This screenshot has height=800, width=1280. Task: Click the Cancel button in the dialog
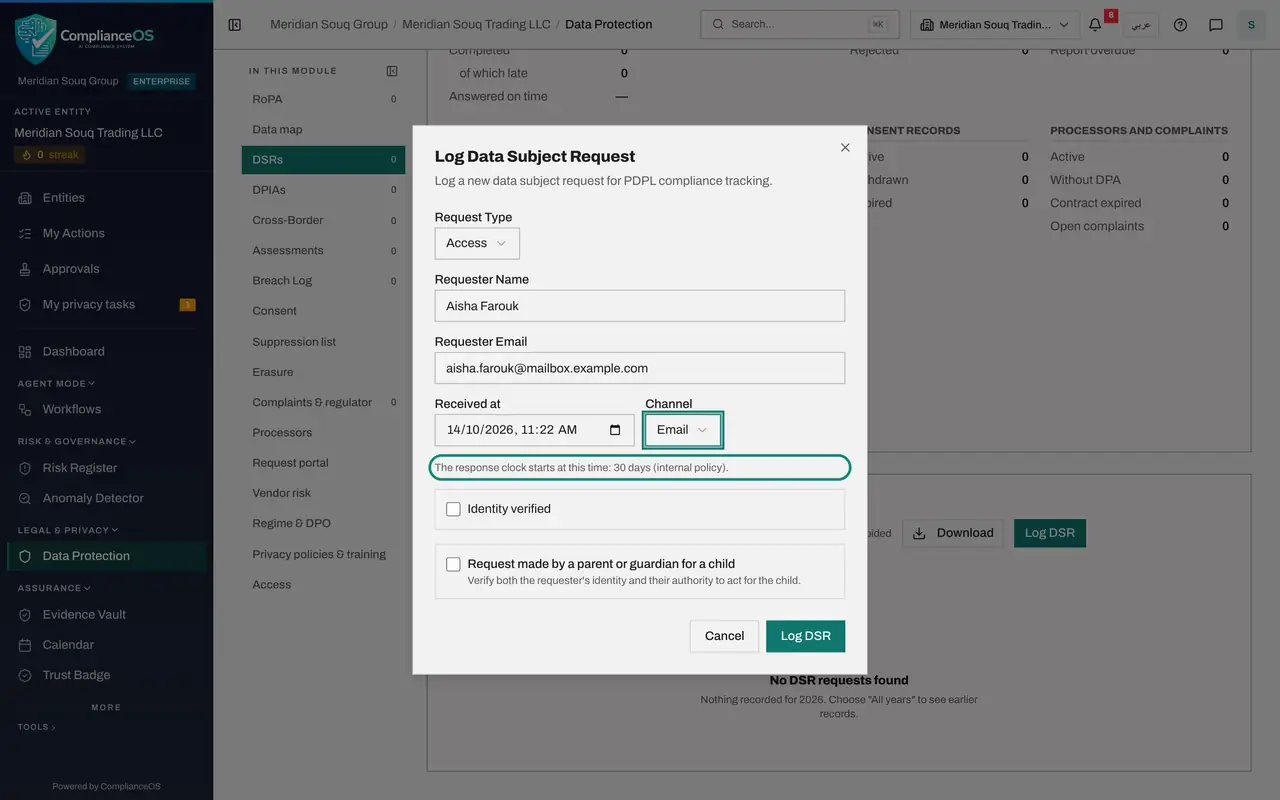tap(724, 636)
